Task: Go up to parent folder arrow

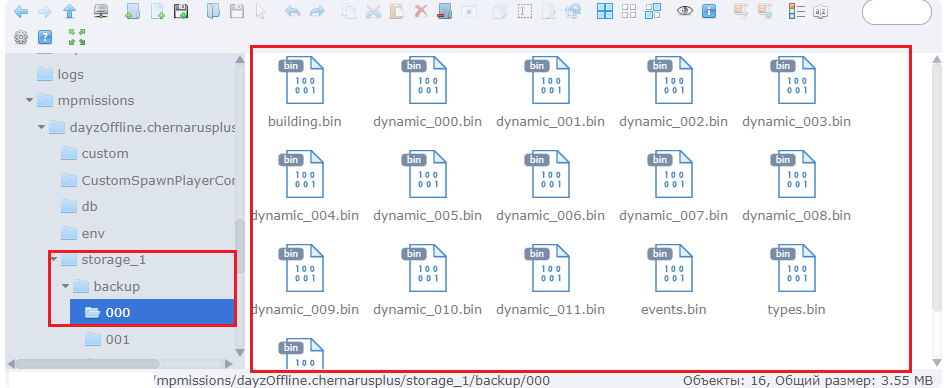Action: click(x=70, y=12)
